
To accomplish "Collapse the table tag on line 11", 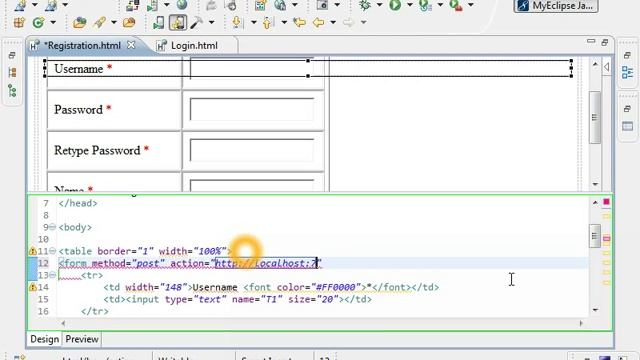I will [53, 251].
